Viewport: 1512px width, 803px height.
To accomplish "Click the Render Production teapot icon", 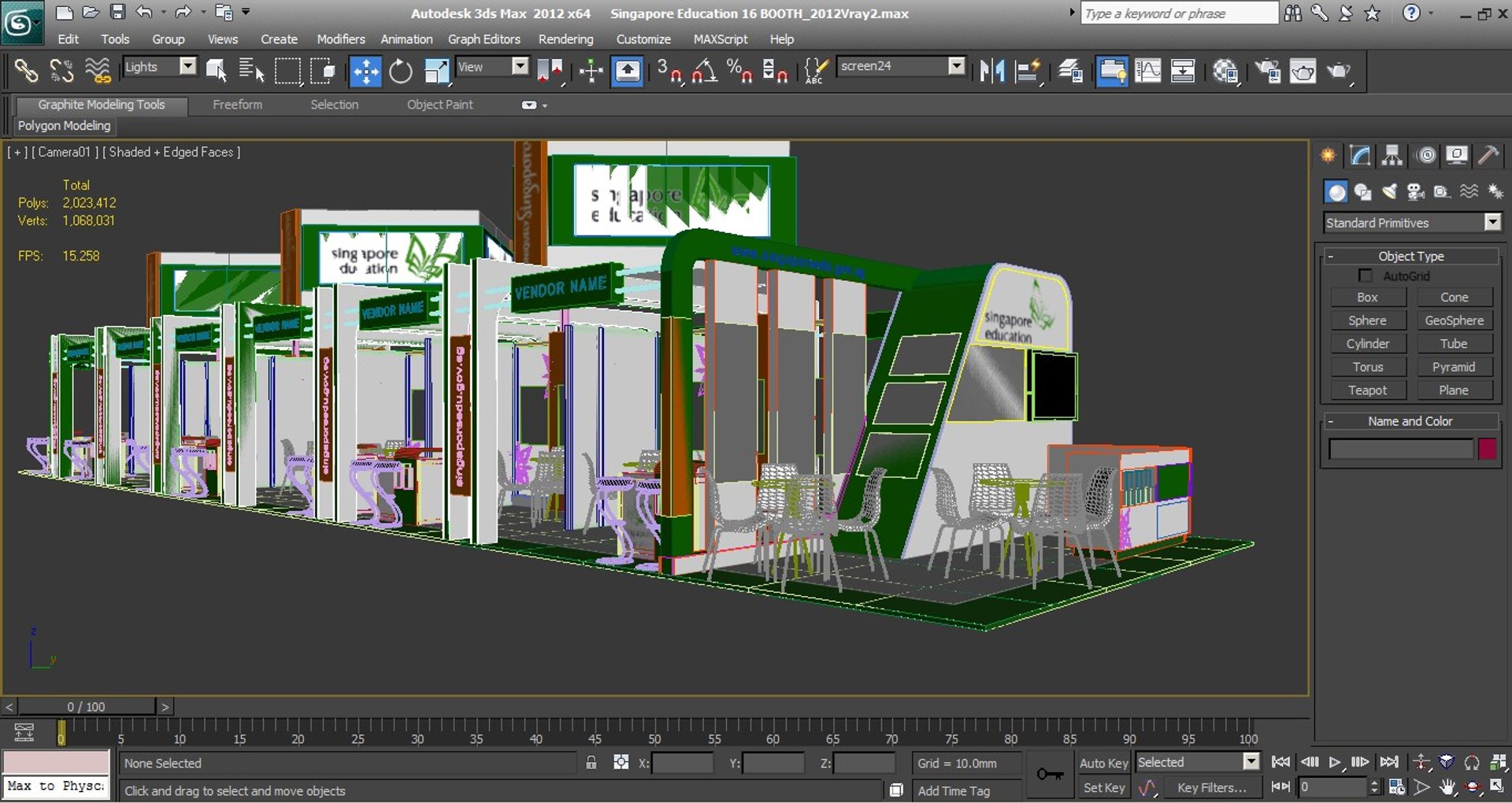I will [1339, 71].
